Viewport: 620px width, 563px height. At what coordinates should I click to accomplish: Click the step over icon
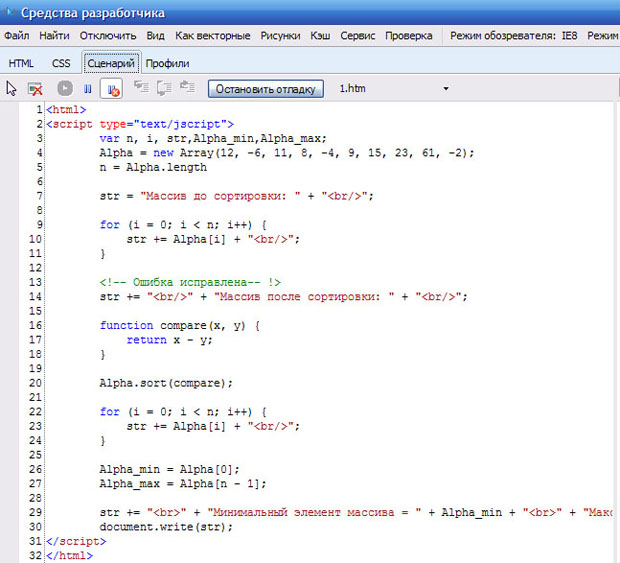click(x=164, y=88)
